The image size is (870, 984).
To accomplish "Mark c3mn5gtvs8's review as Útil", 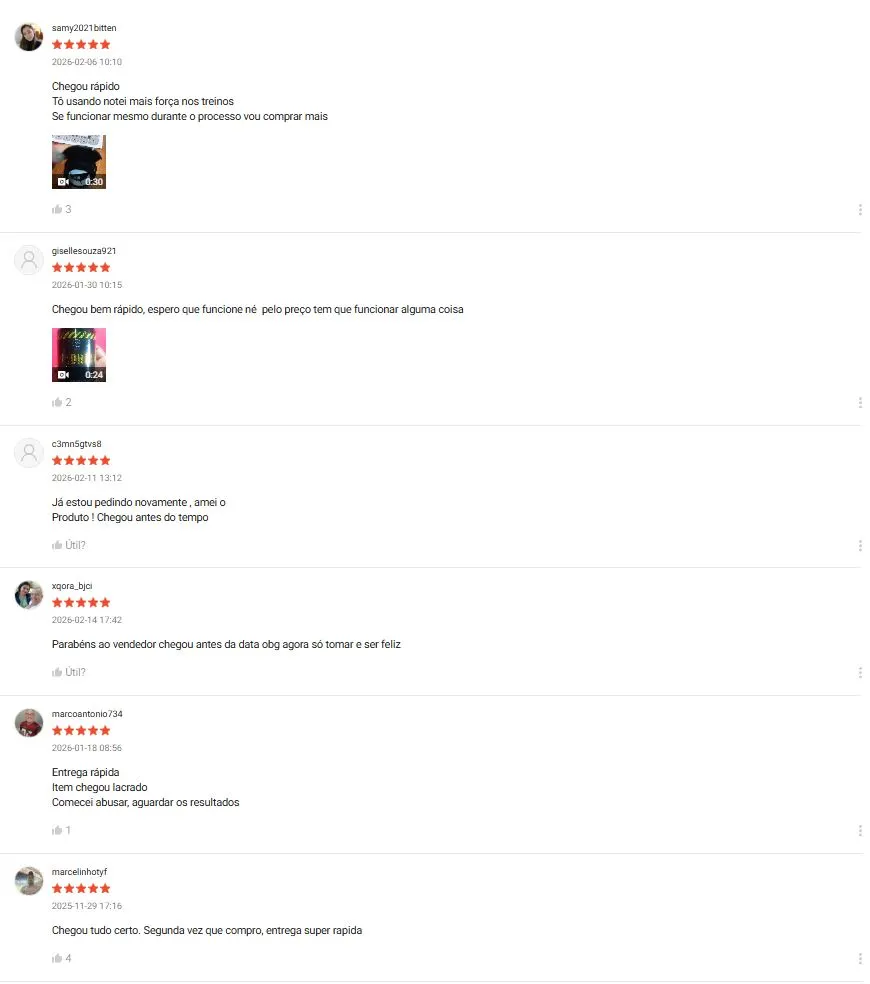I will [x=68, y=545].
